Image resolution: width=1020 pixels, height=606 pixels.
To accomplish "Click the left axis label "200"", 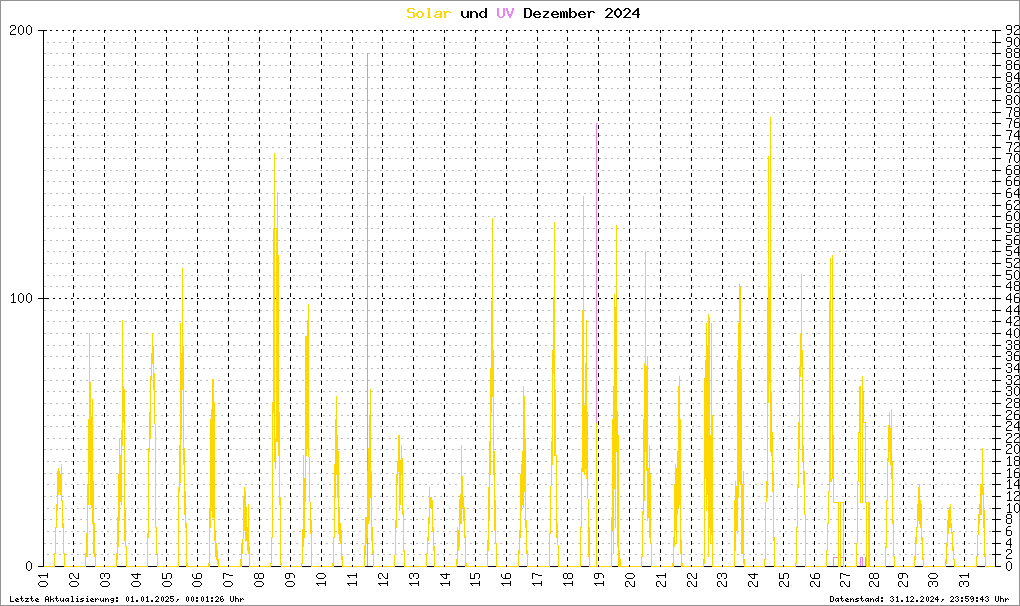I will point(21,30).
